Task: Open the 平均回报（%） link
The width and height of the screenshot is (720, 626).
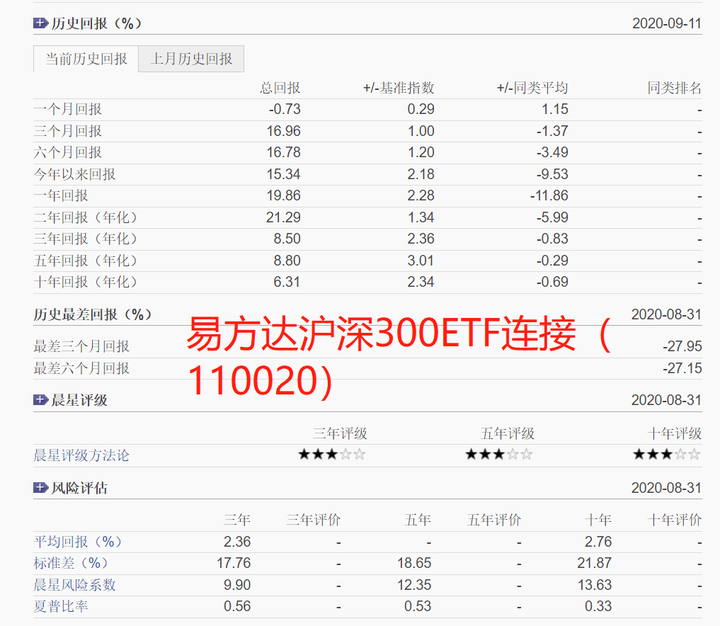Action: coord(78,542)
